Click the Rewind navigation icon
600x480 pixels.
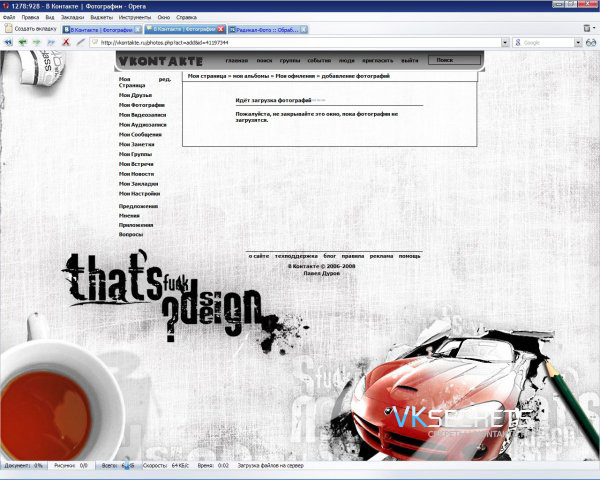click(x=8, y=42)
